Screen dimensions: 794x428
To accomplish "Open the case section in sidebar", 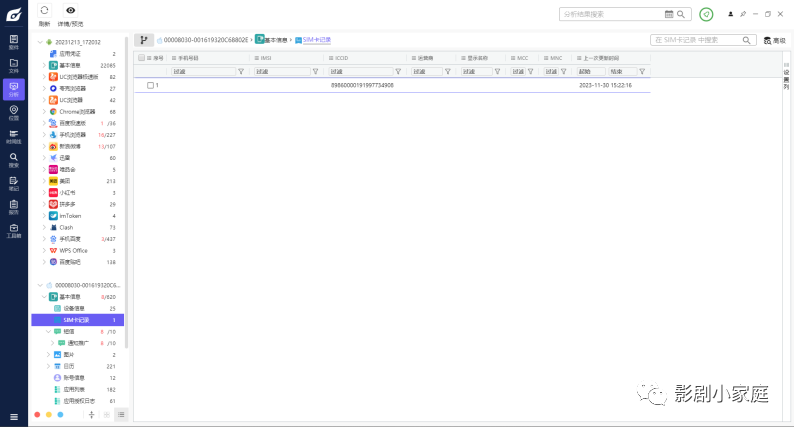I will click(x=14, y=42).
